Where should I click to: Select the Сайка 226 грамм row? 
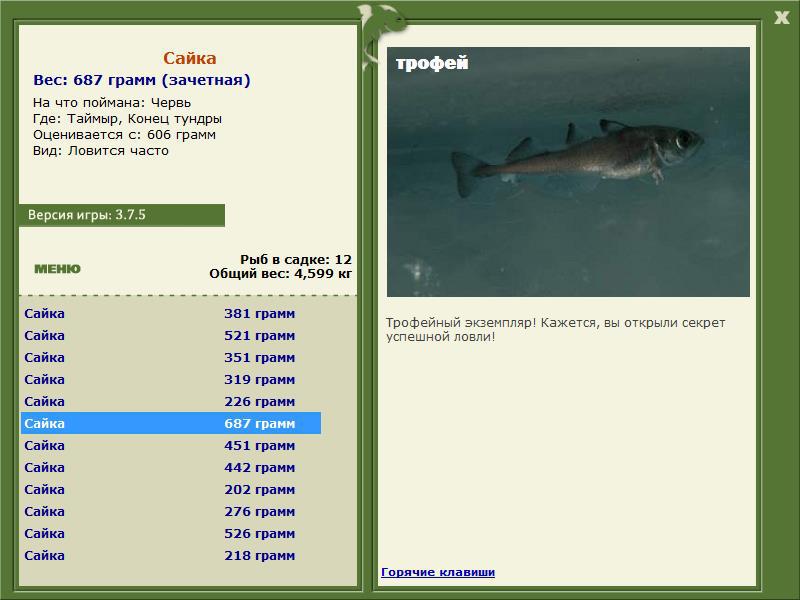click(171, 401)
